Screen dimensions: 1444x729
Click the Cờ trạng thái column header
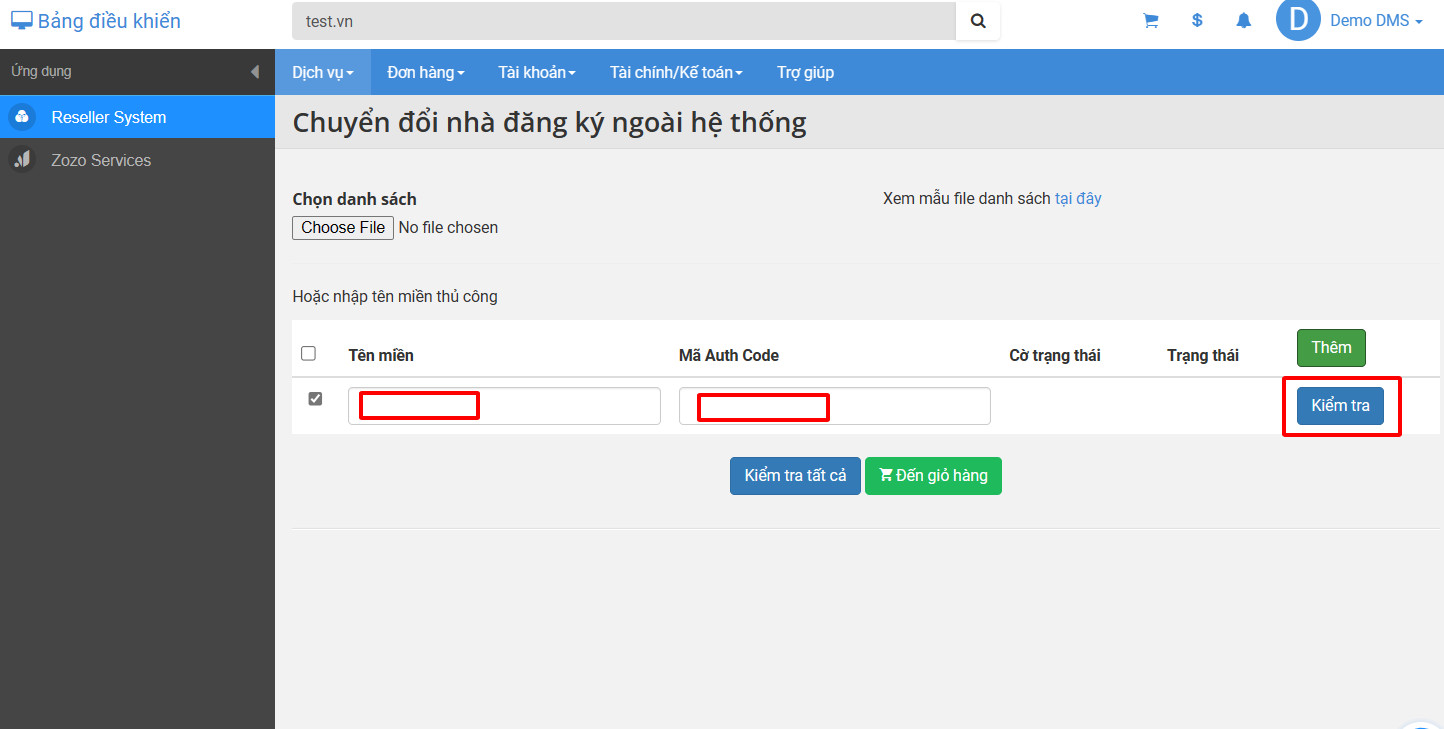(1055, 355)
